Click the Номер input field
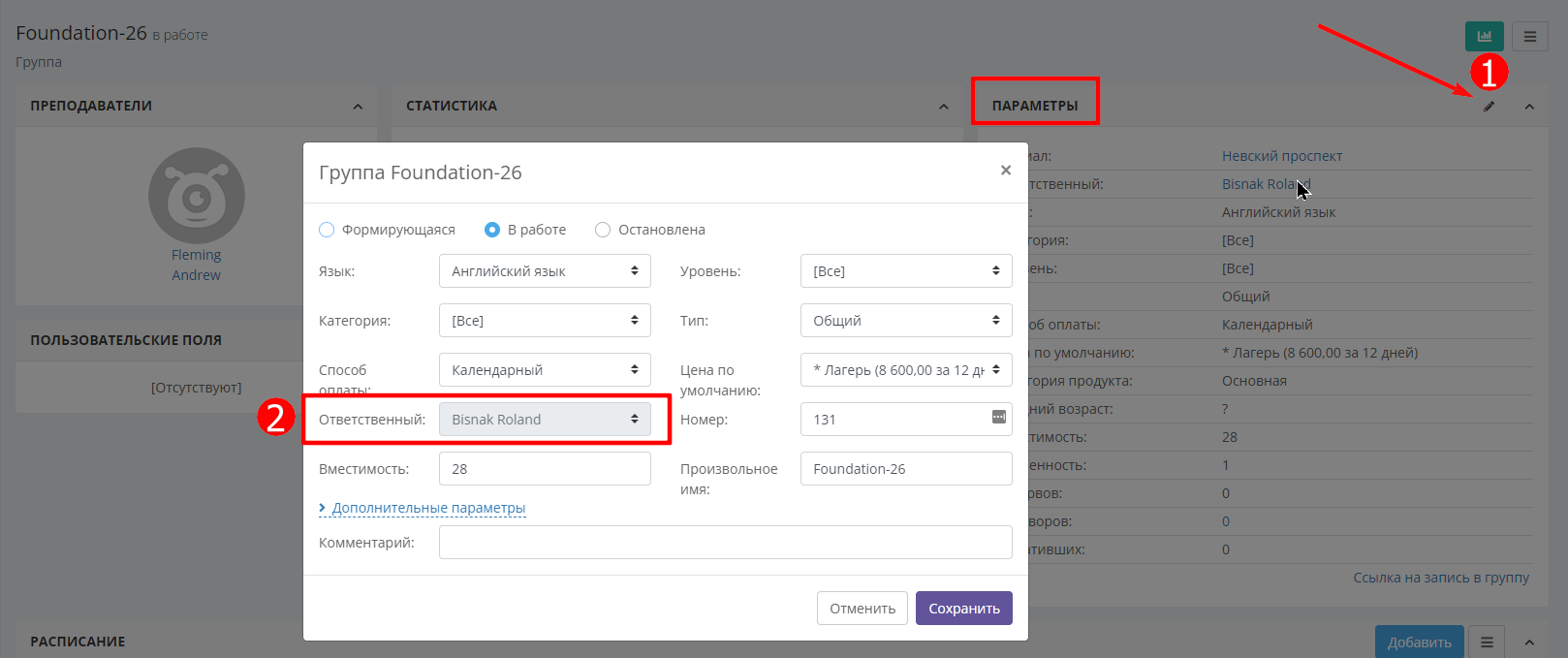The height and width of the screenshot is (658, 1568). click(906, 420)
